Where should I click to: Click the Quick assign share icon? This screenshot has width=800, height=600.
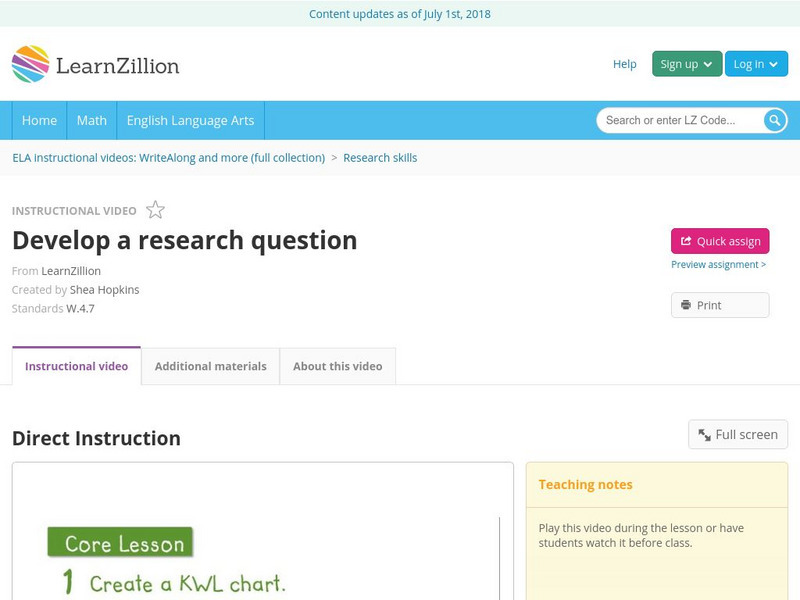(x=686, y=241)
